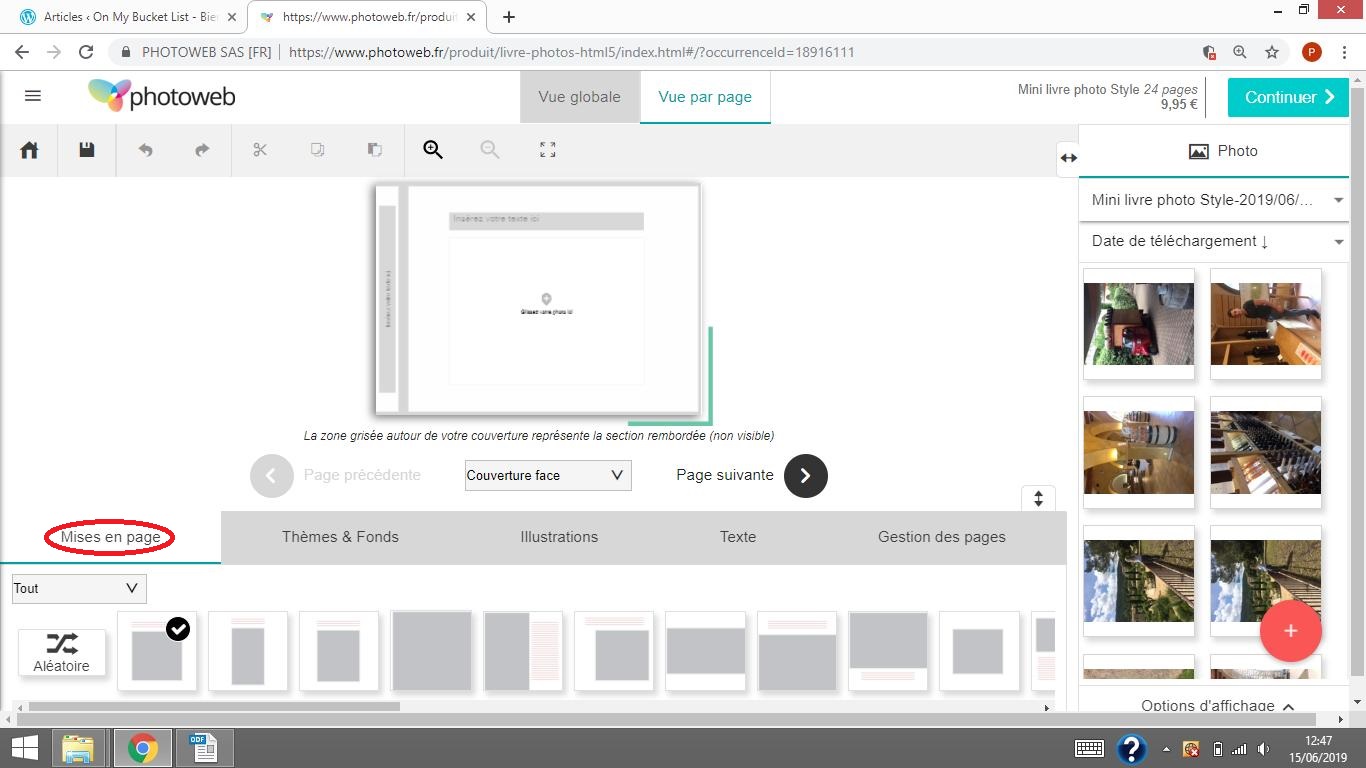Viewport: 1366px width, 768px height.
Task: Open the Date de téléchargement sort dropdown
Action: (x=1214, y=241)
